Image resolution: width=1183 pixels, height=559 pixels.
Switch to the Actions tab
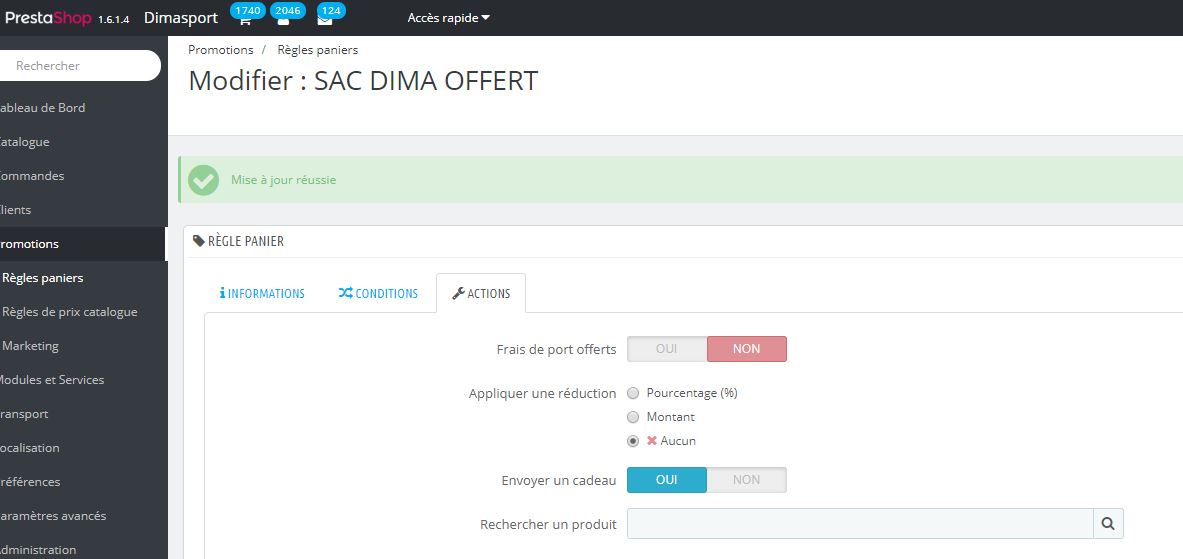tap(481, 293)
